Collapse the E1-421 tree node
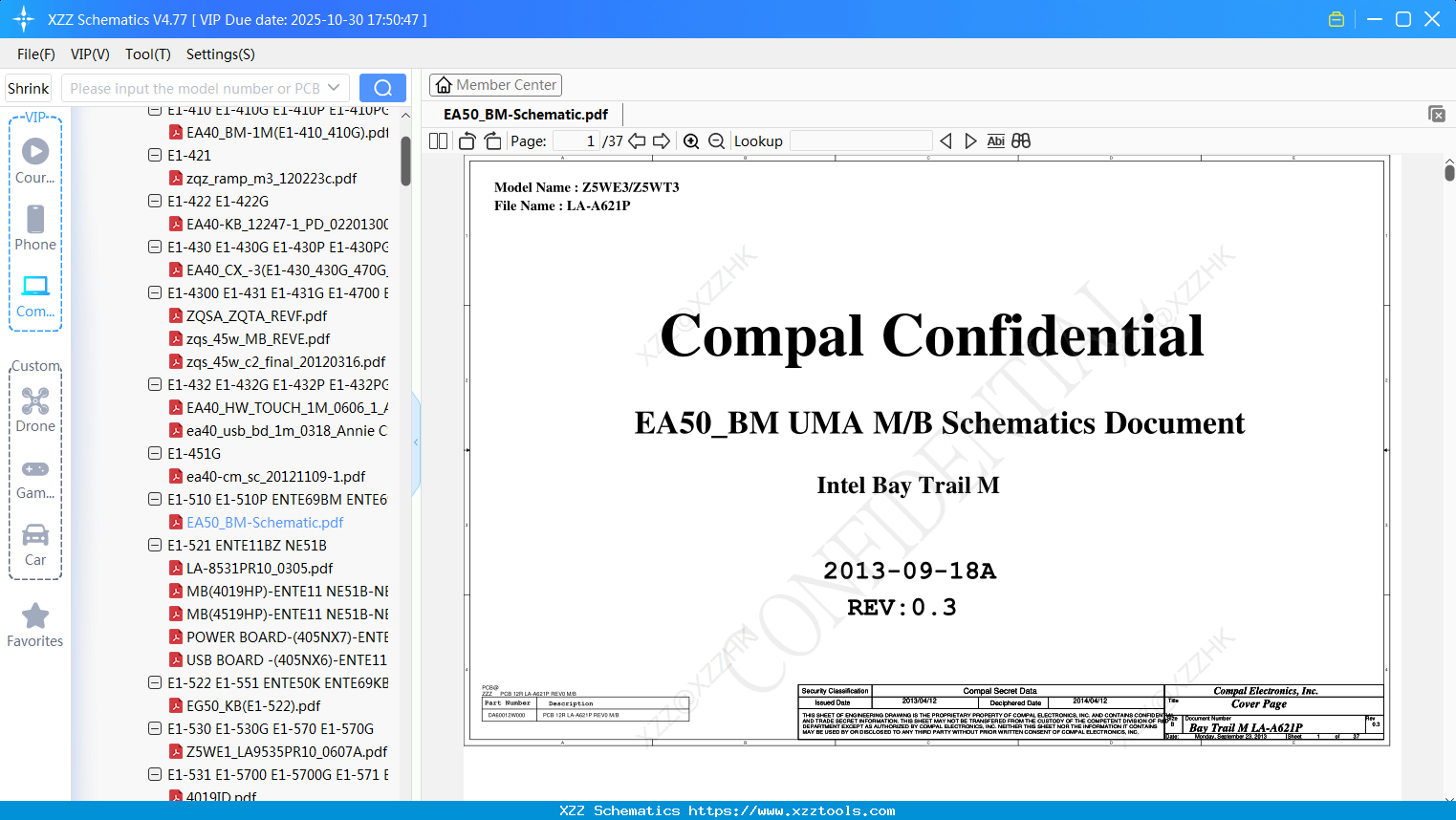This screenshot has width=1456, height=820. 155,155
